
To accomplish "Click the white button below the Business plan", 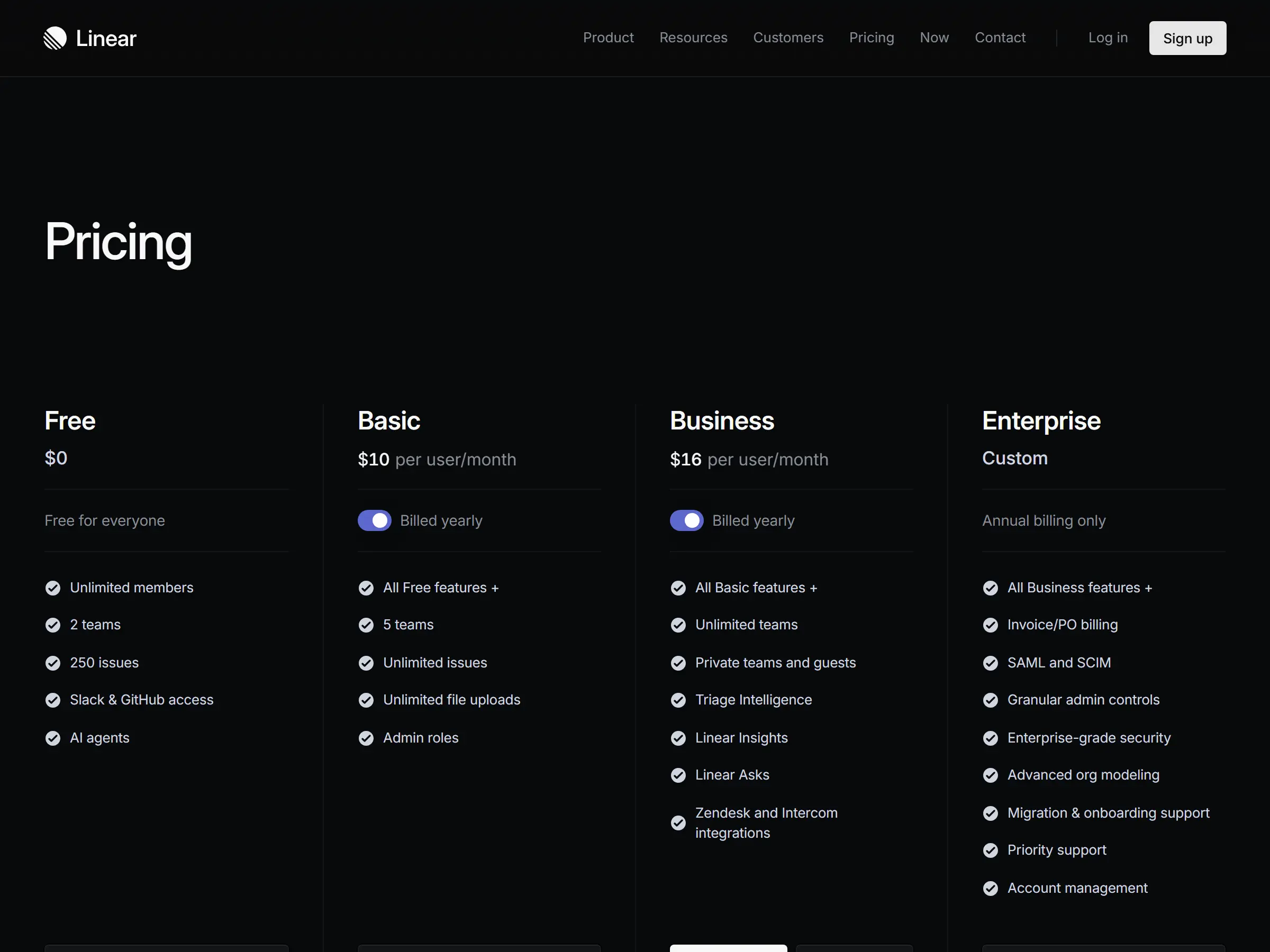I will point(728,948).
